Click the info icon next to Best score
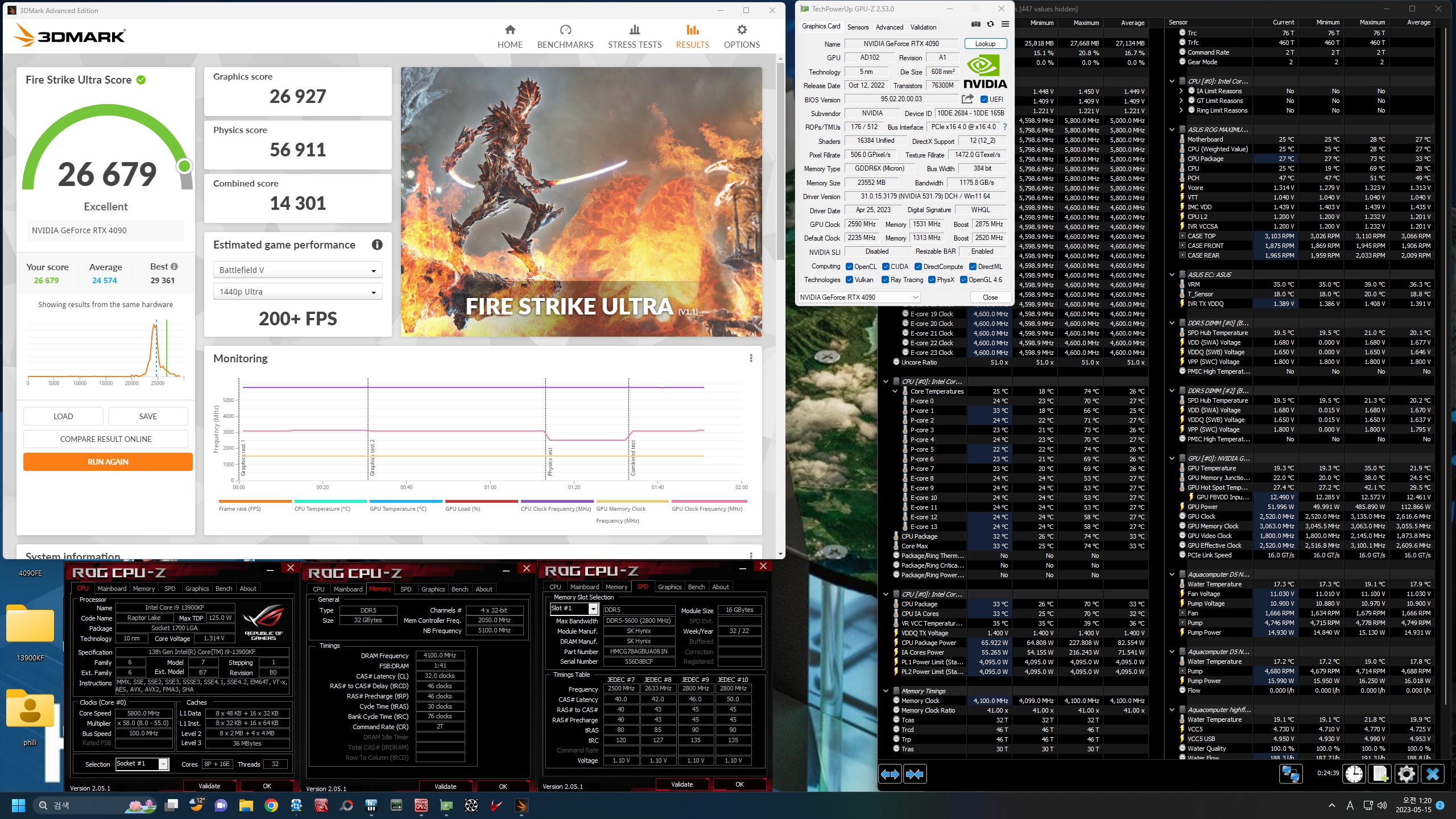 click(174, 266)
